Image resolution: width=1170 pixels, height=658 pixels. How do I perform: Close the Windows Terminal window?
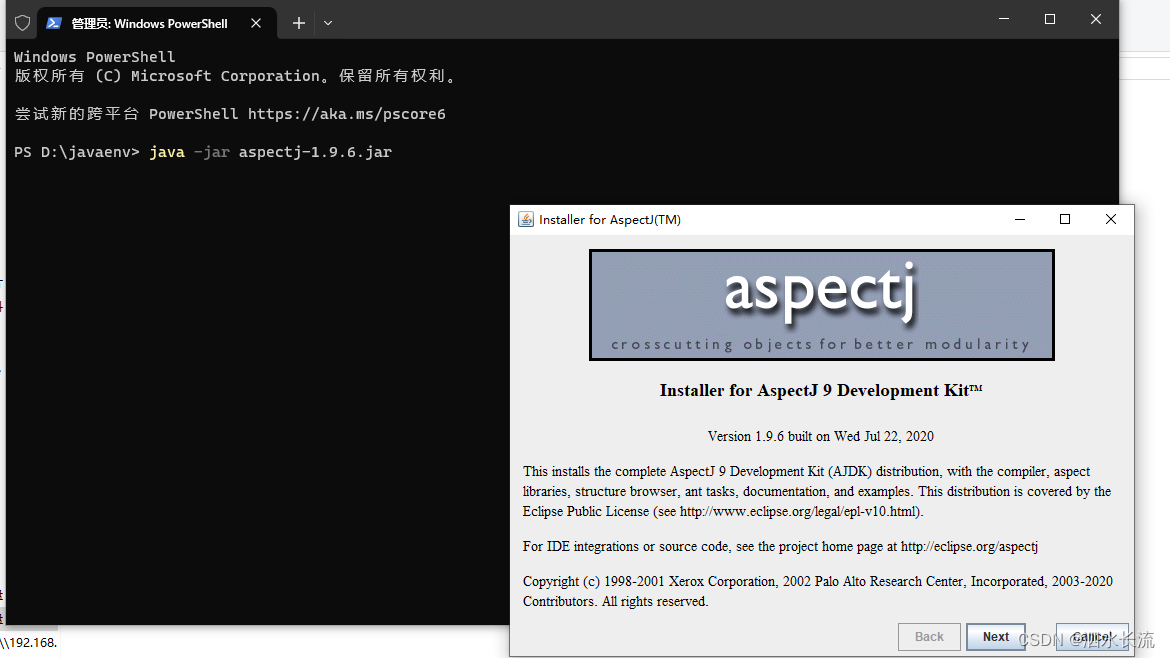tap(1095, 19)
